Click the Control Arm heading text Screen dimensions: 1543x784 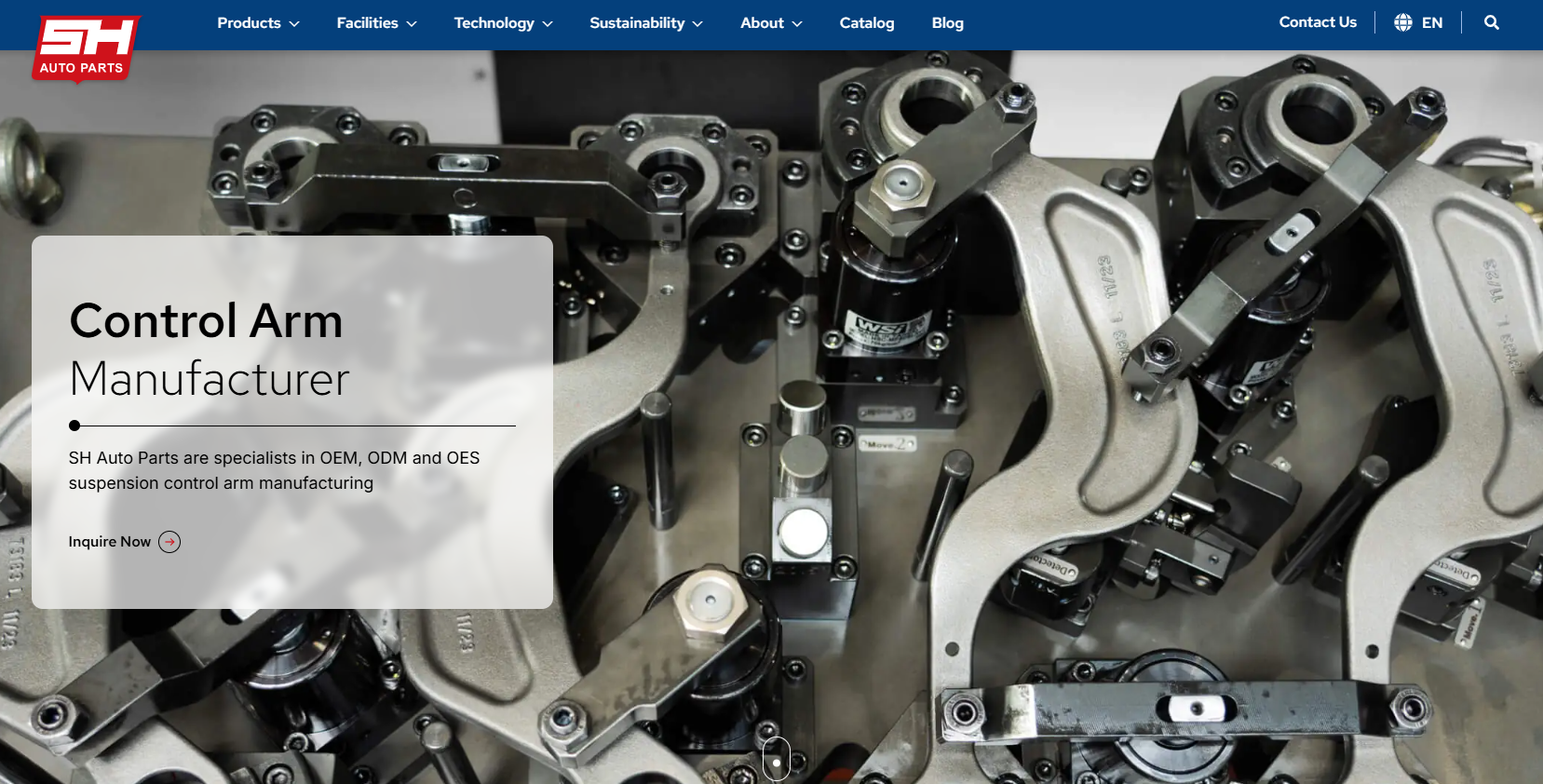(x=206, y=321)
